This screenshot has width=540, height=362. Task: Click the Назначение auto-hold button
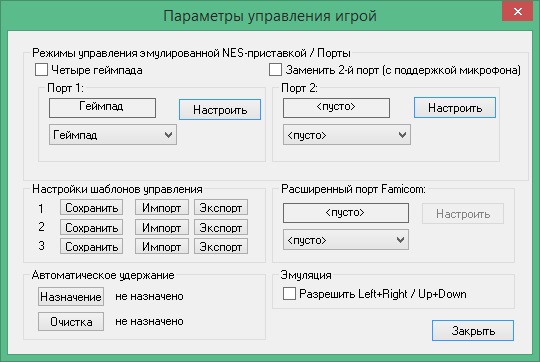click(71, 297)
